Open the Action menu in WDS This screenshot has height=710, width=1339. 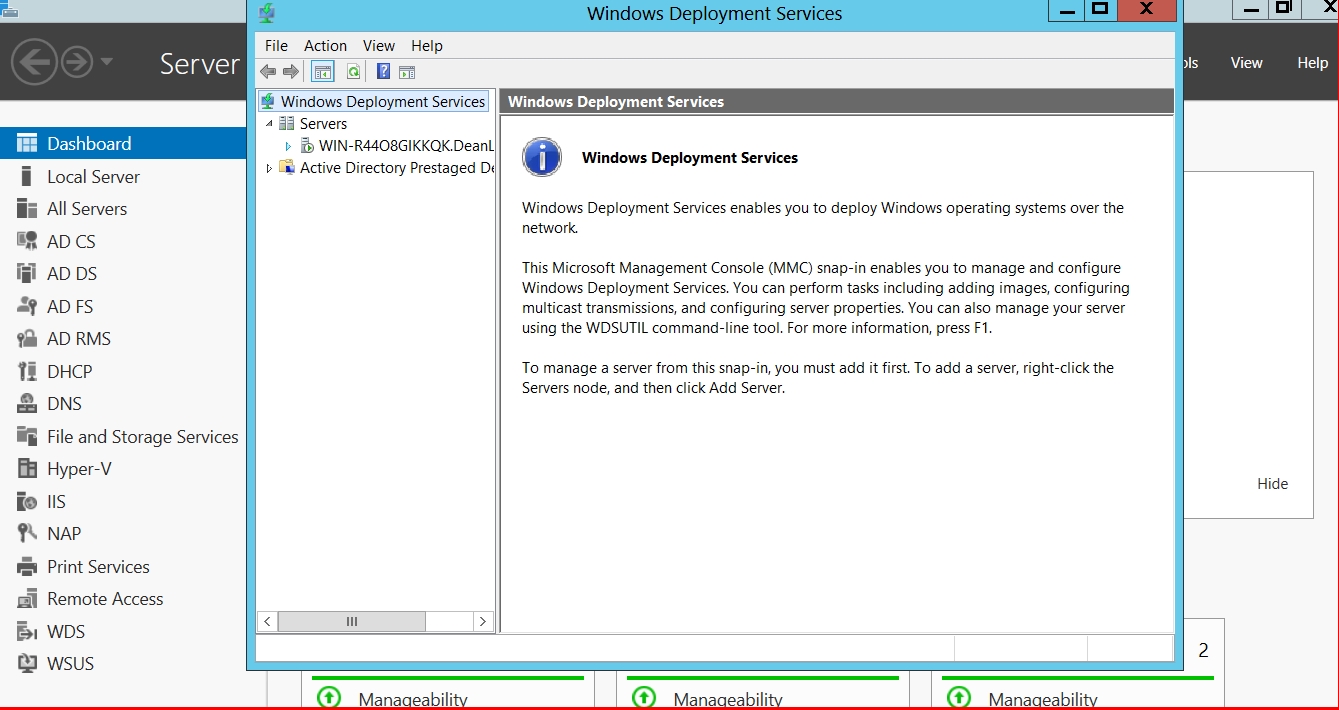[325, 46]
